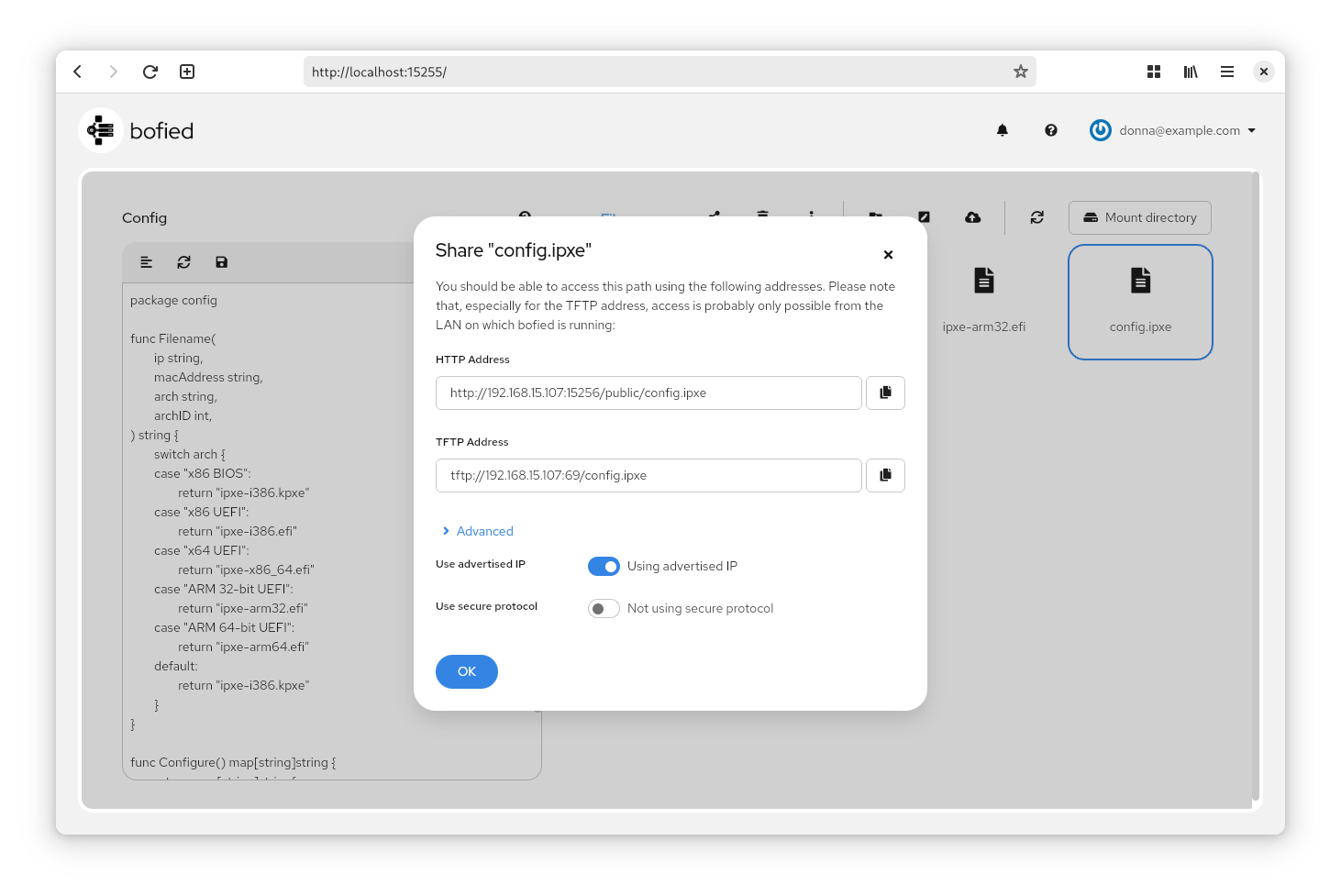Open the donna@example.com account dropdown

tap(1173, 130)
